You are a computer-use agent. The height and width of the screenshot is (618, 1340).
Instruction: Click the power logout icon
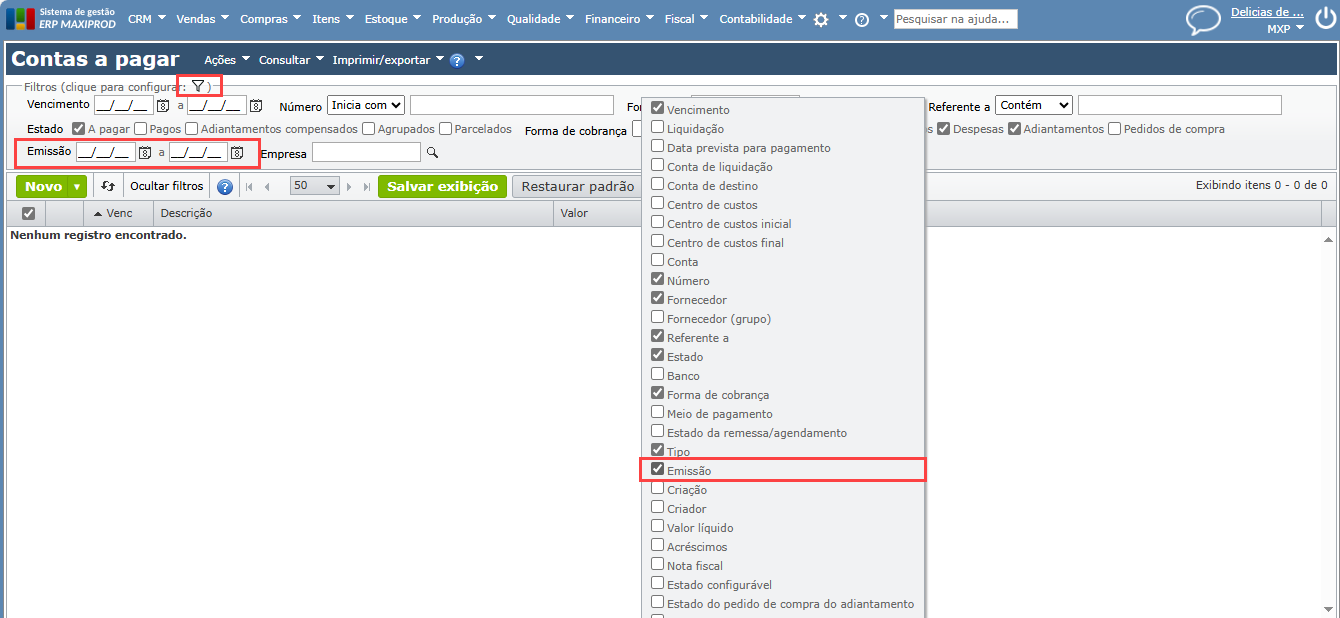coord(1324,18)
